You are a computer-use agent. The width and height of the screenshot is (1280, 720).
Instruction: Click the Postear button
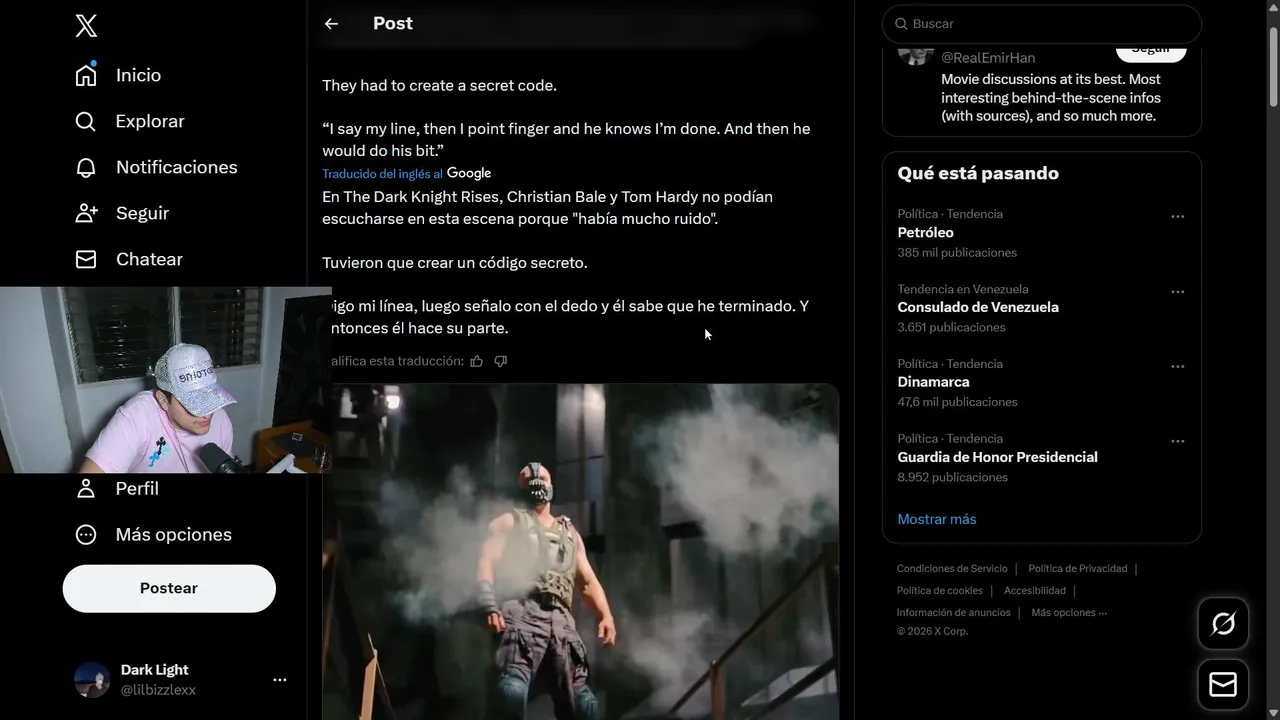(169, 588)
